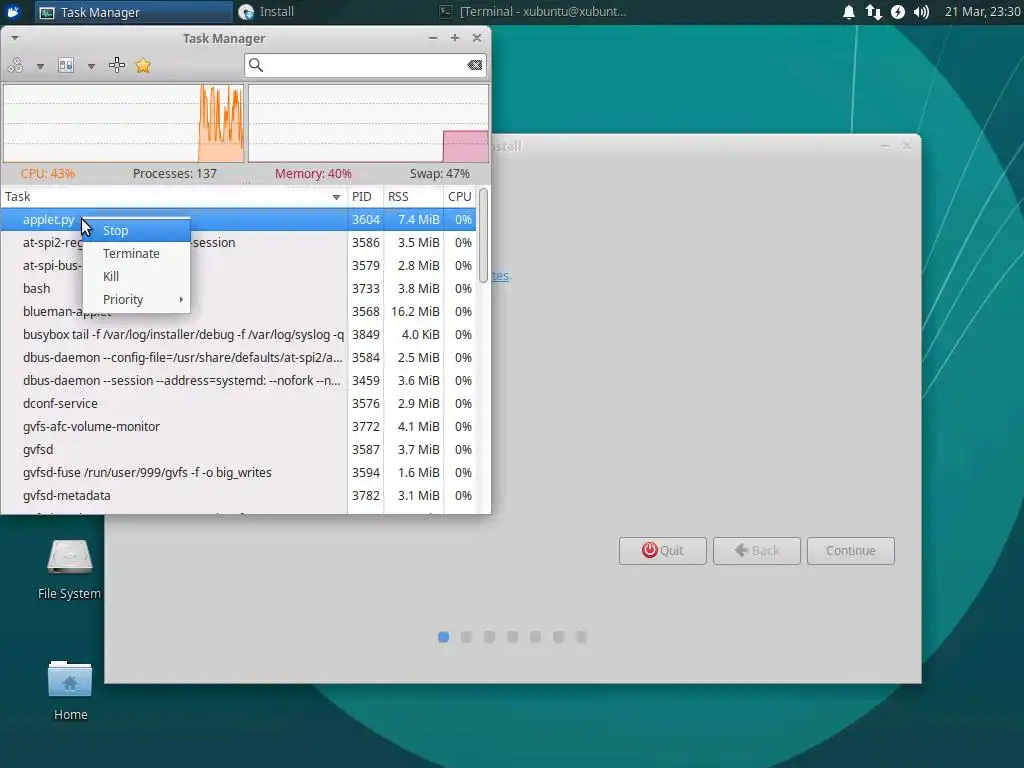Select the dbus-daemon --config-file row

coord(238,357)
